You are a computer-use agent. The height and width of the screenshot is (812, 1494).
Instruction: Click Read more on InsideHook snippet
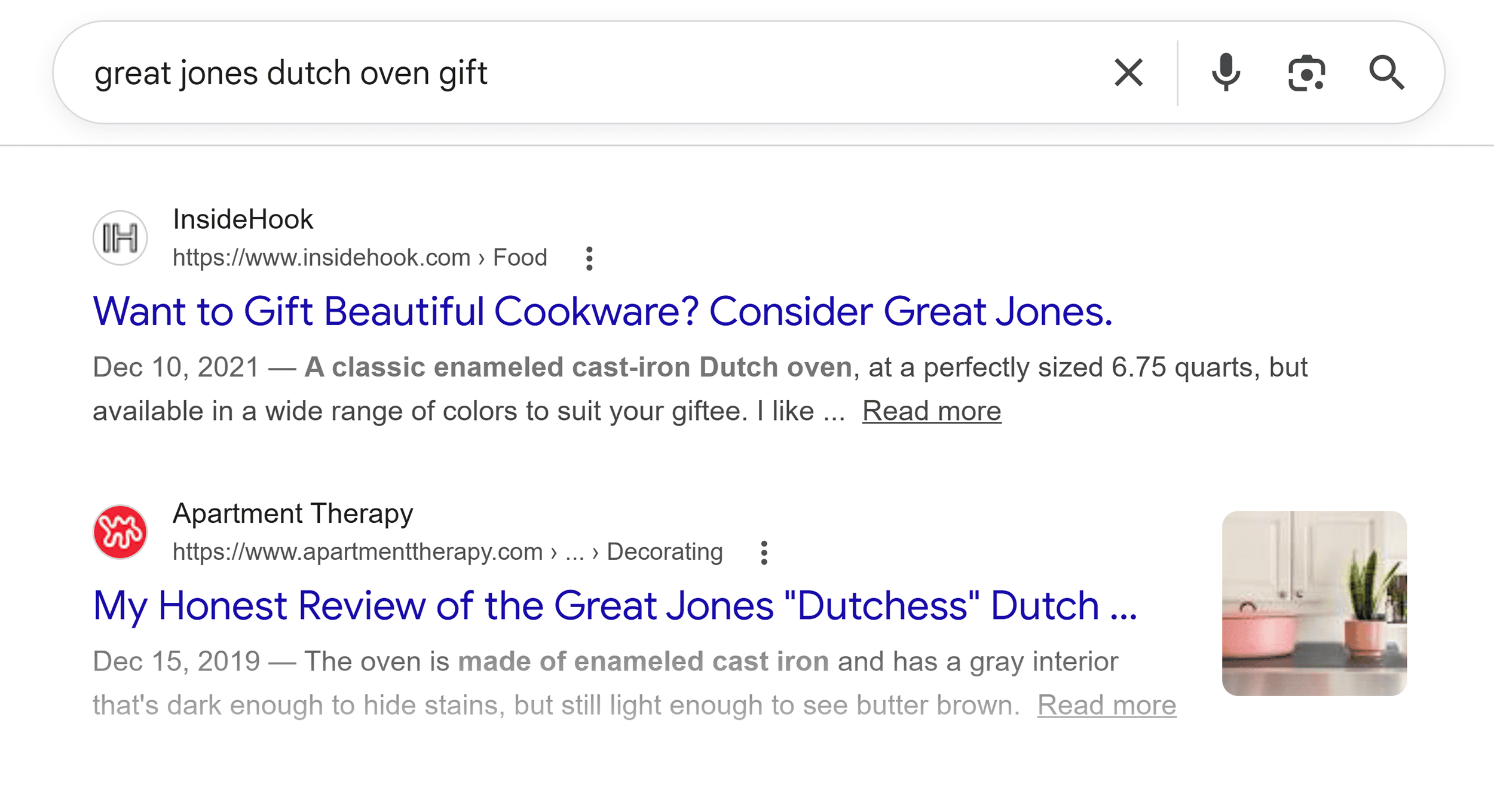click(931, 411)
